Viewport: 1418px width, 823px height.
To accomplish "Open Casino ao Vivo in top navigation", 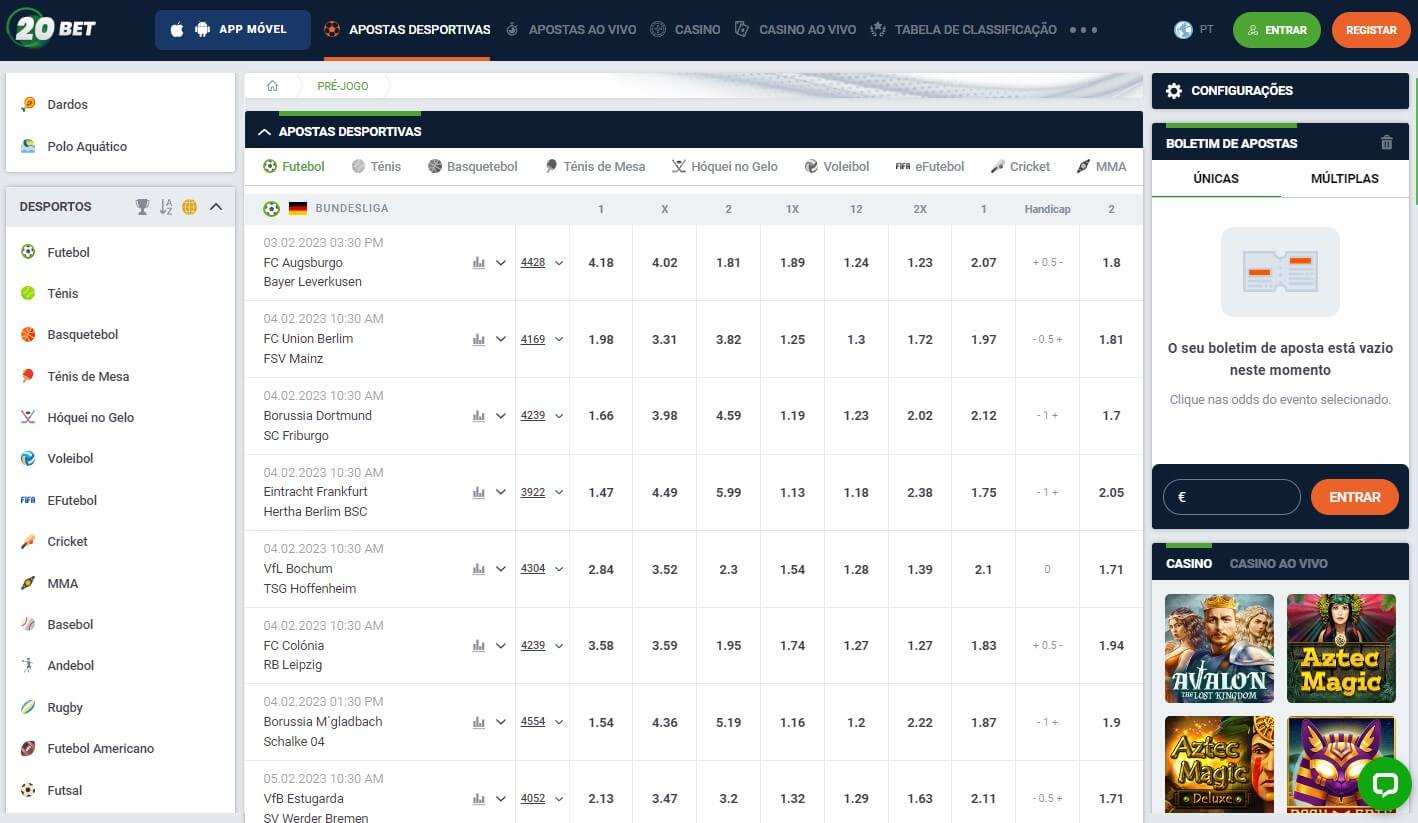I will click(x=795, y=30).
